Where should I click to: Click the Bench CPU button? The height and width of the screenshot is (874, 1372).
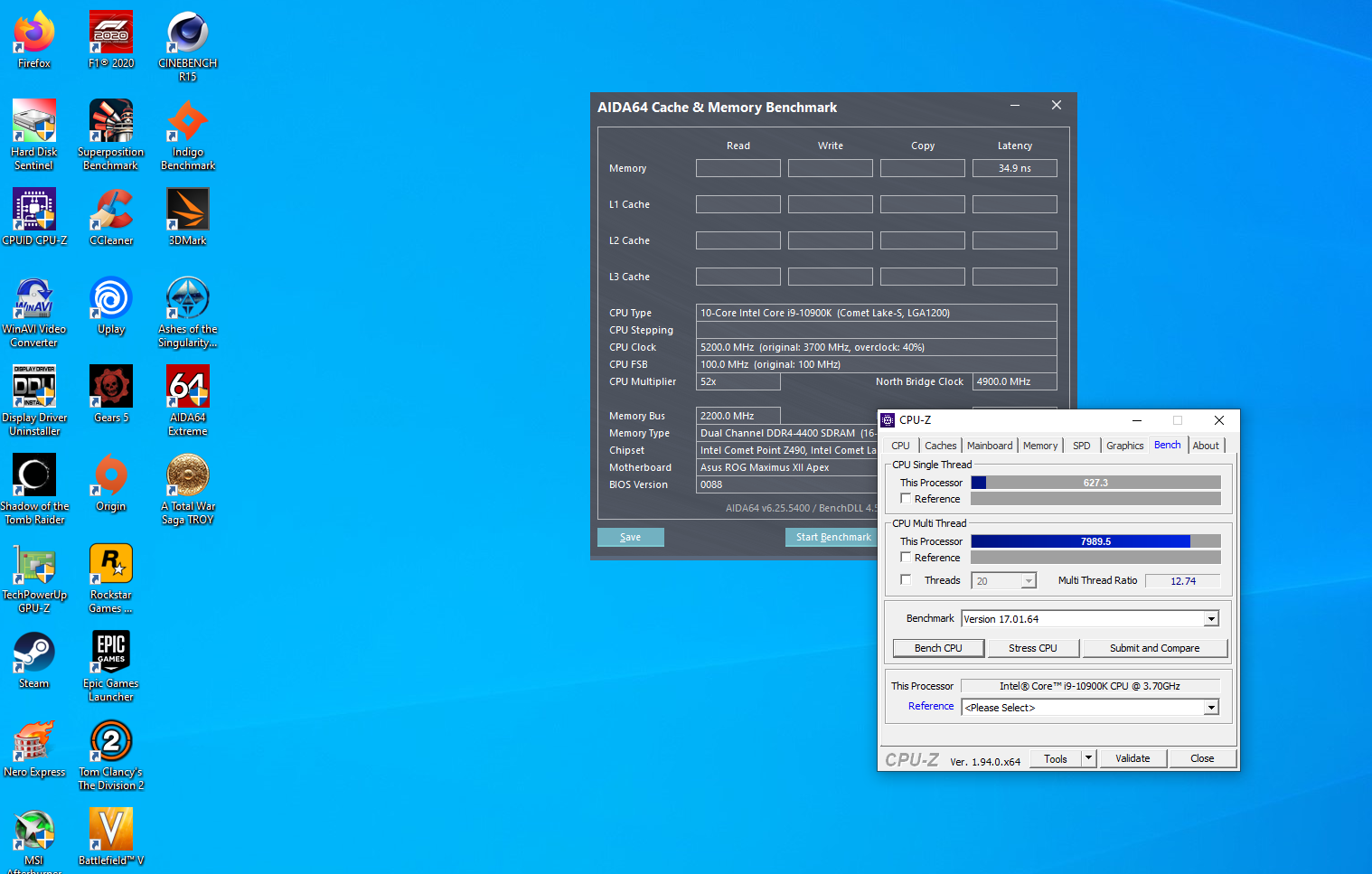point(938,648)
